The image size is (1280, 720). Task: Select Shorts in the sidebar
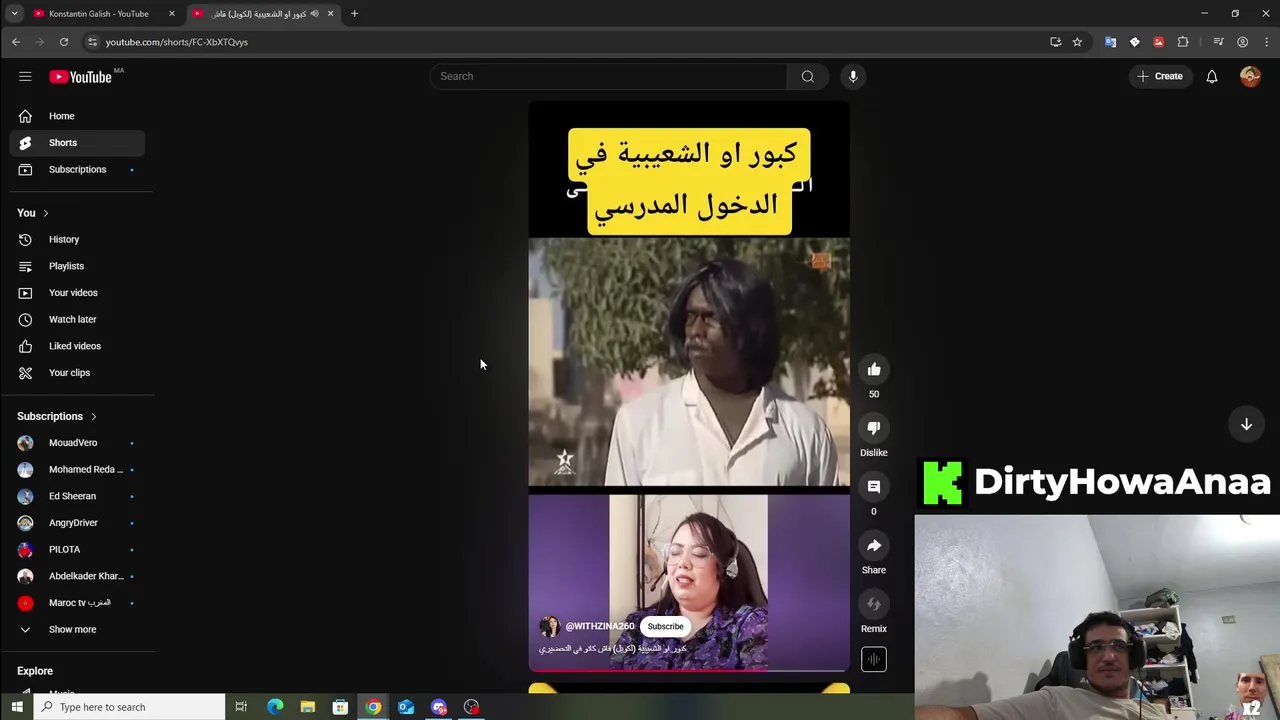(77, 143)
